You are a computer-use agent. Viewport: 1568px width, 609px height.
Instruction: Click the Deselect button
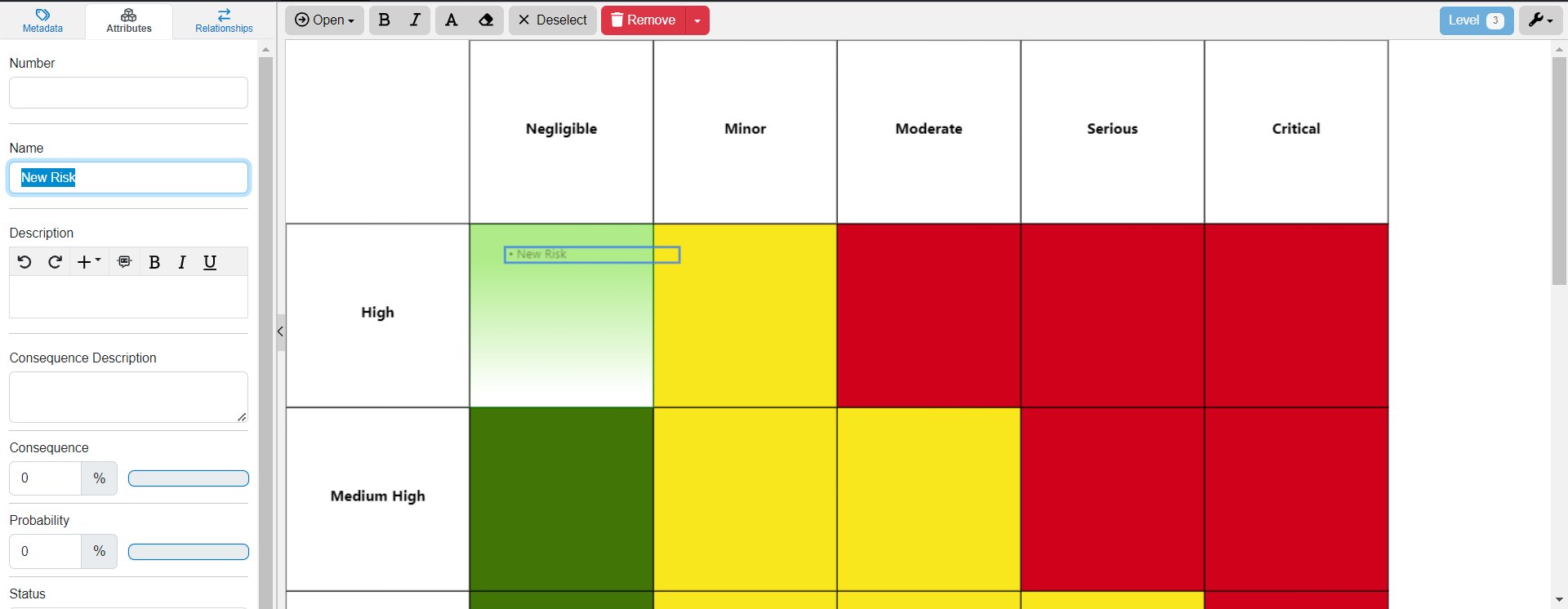553,20
